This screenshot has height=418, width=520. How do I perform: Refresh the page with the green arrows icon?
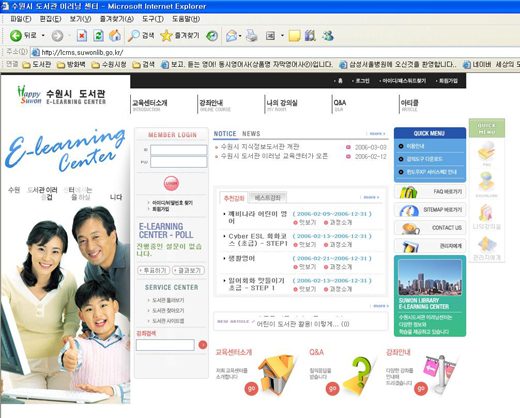tap(98, 35)
